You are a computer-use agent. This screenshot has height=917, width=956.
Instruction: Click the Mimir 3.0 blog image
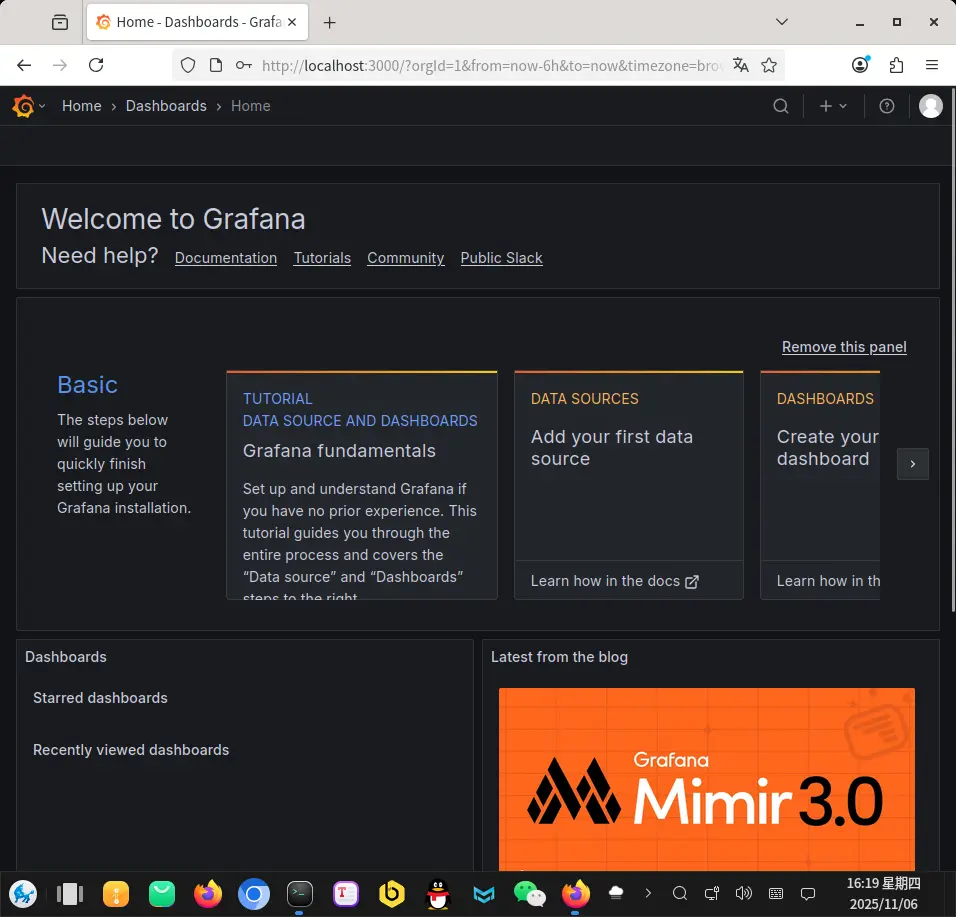707,779
